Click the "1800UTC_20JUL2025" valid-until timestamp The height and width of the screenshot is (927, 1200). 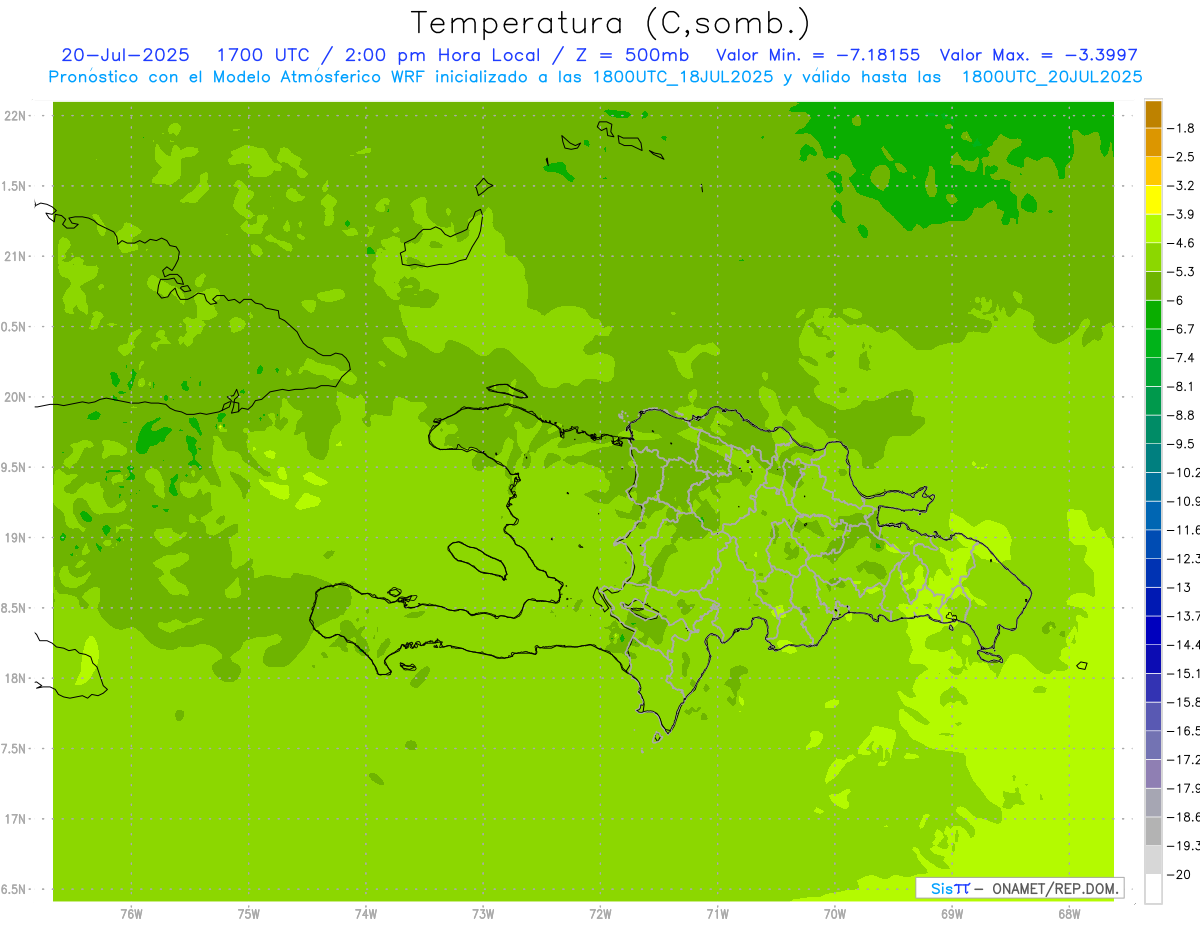[1052, 77]
